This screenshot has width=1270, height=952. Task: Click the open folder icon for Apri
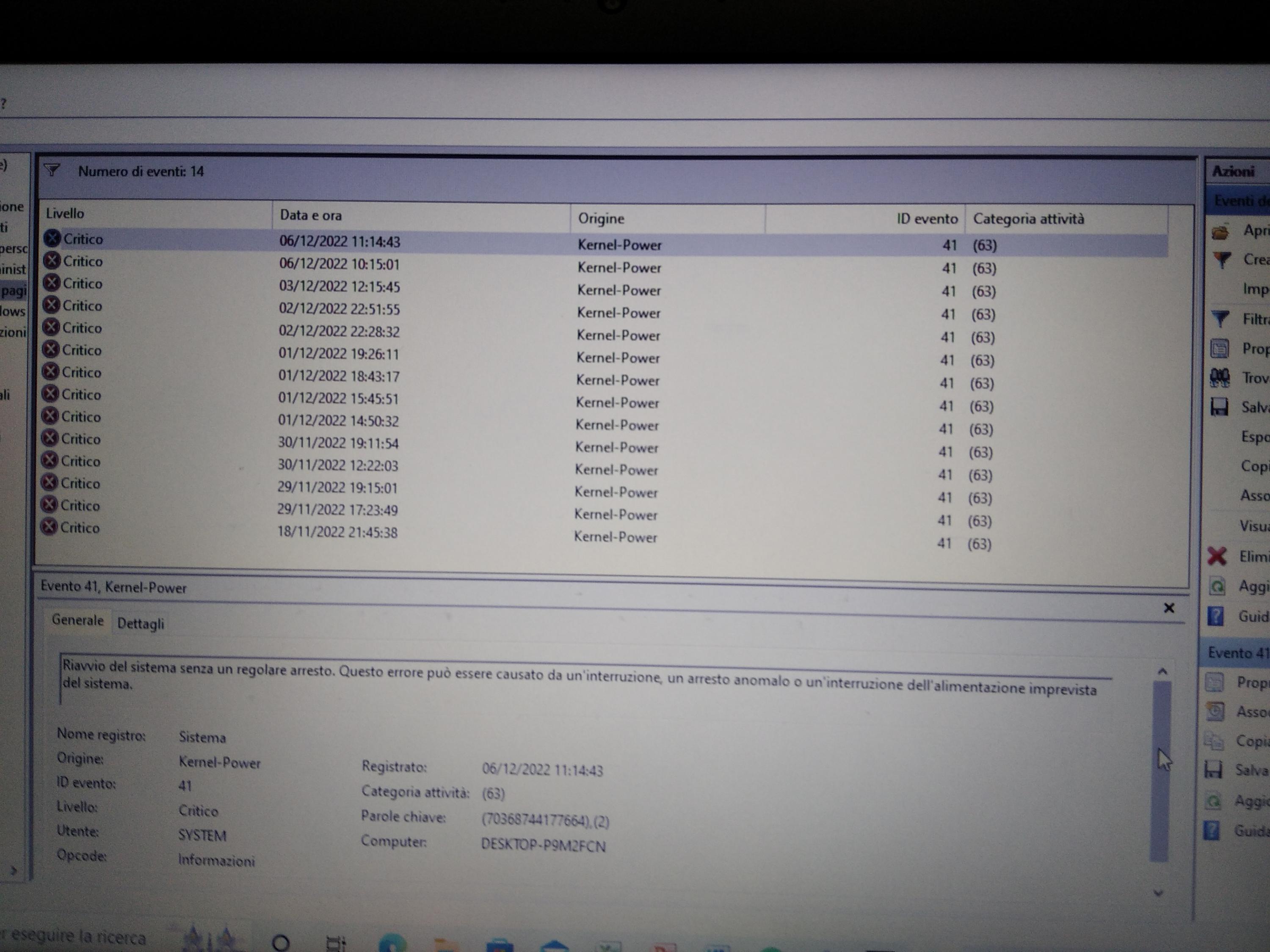tap(1220, 232)
